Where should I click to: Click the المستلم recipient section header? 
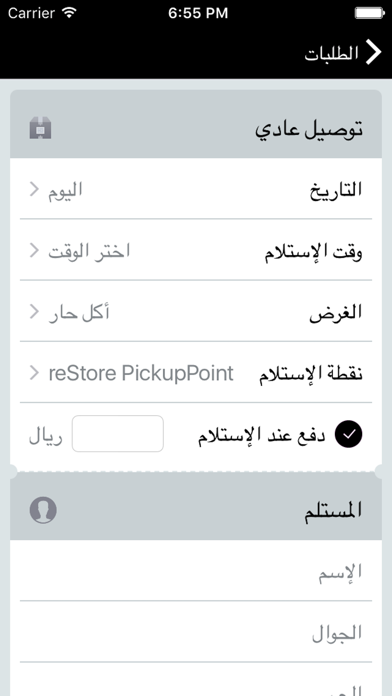coord(196,509)
